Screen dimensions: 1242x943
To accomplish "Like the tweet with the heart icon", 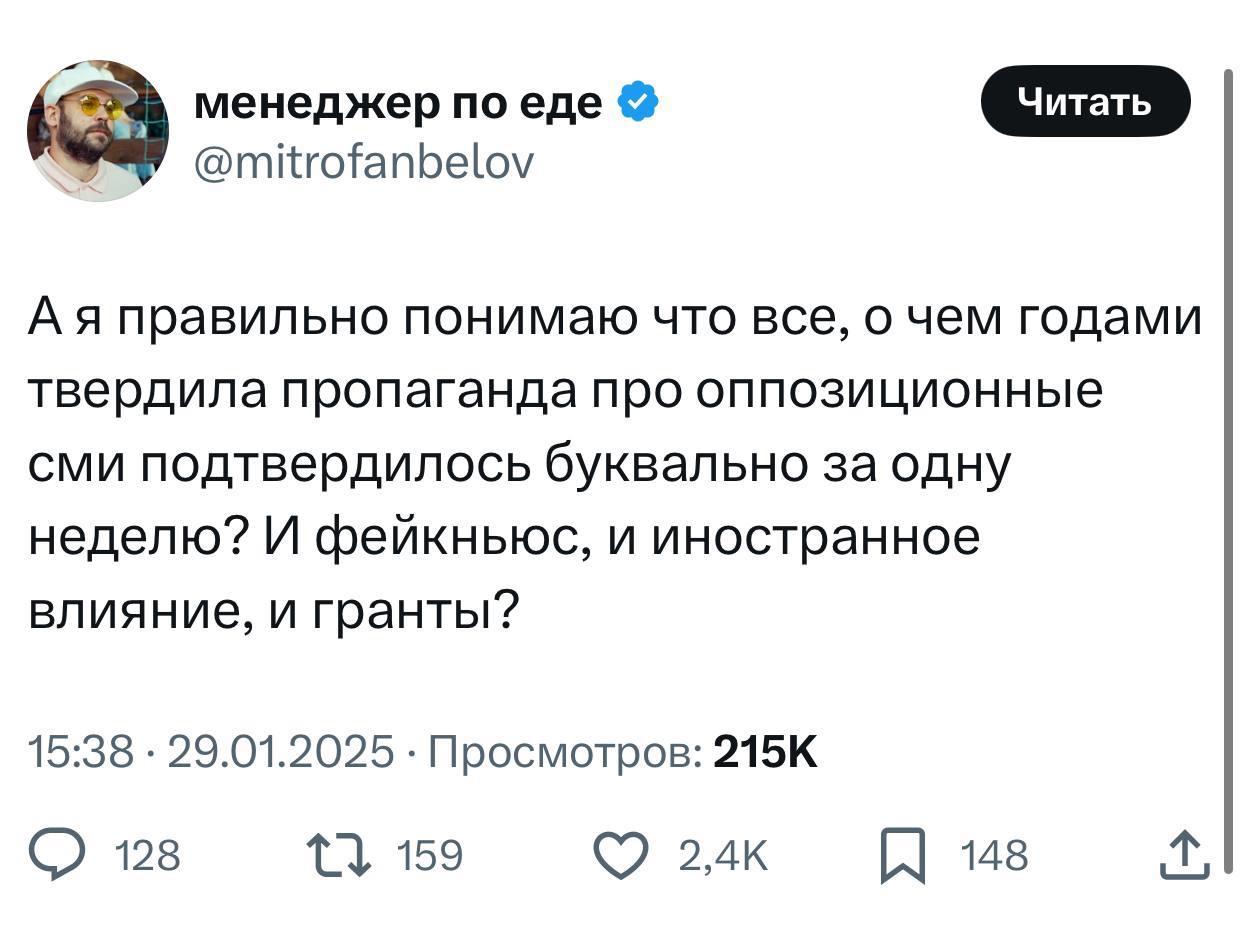I will pos(622,856).
